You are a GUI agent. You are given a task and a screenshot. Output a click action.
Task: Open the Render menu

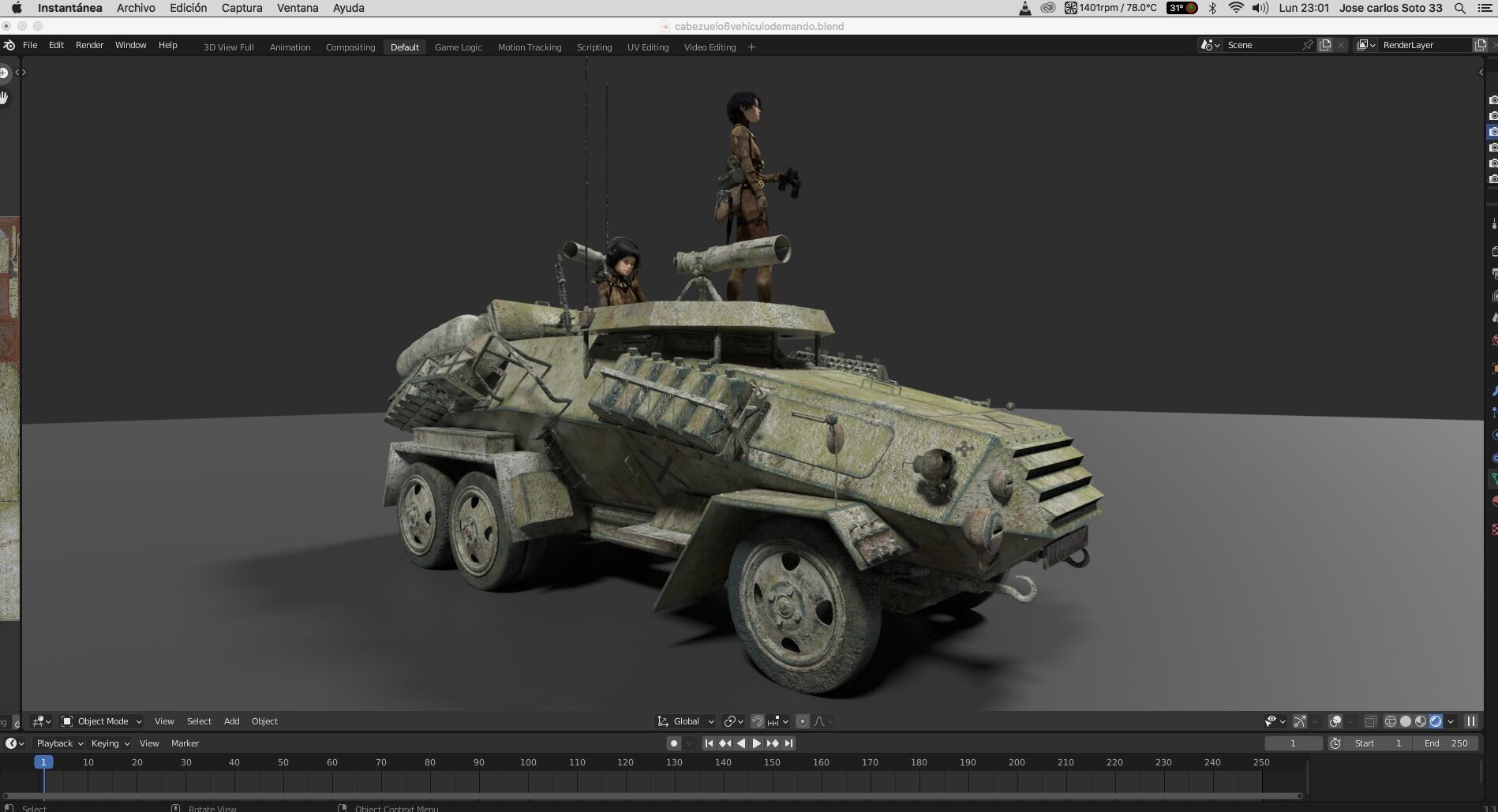click(x=89, y=45)
